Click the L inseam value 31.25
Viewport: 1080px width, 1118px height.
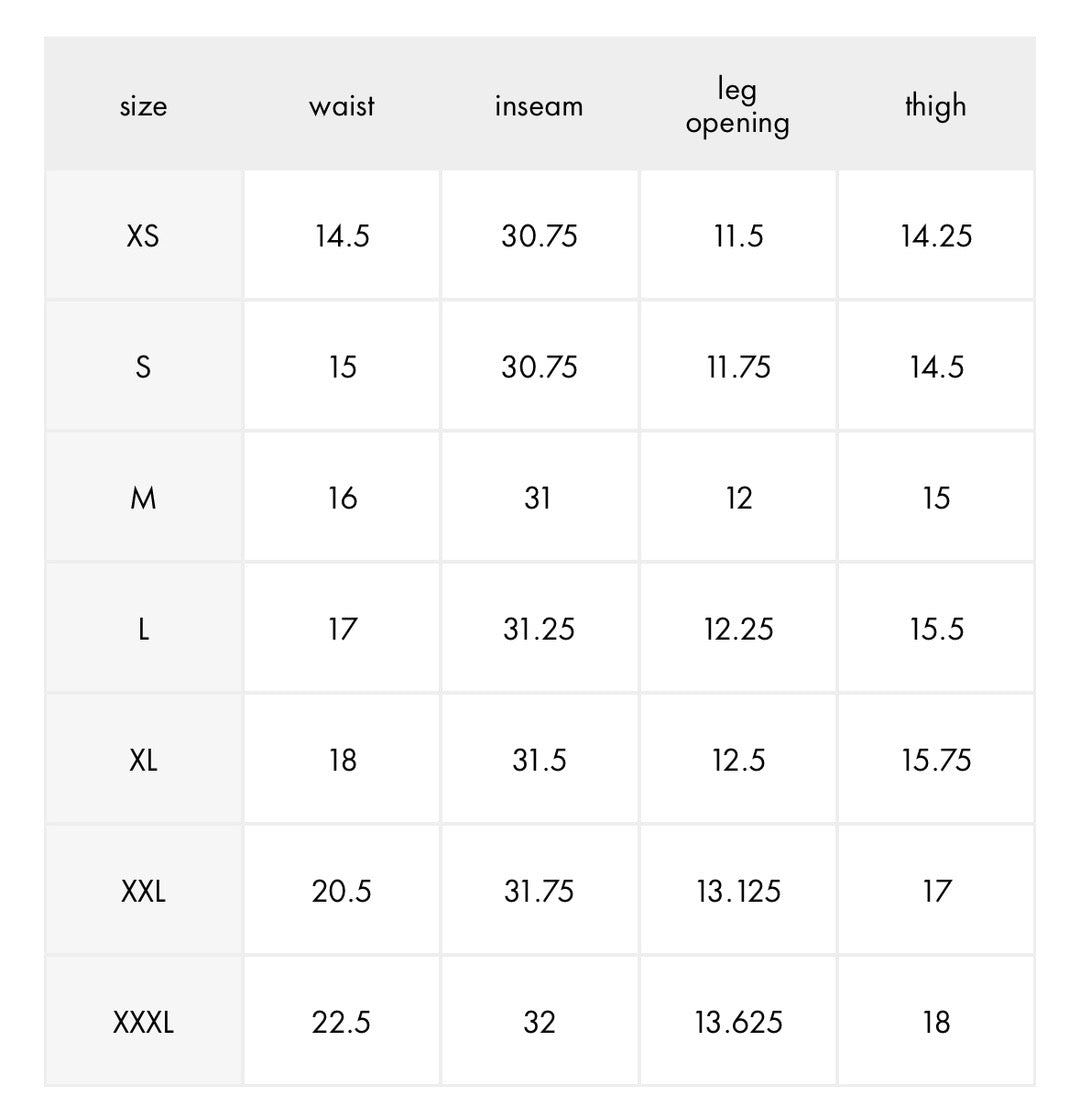(539, 629)
